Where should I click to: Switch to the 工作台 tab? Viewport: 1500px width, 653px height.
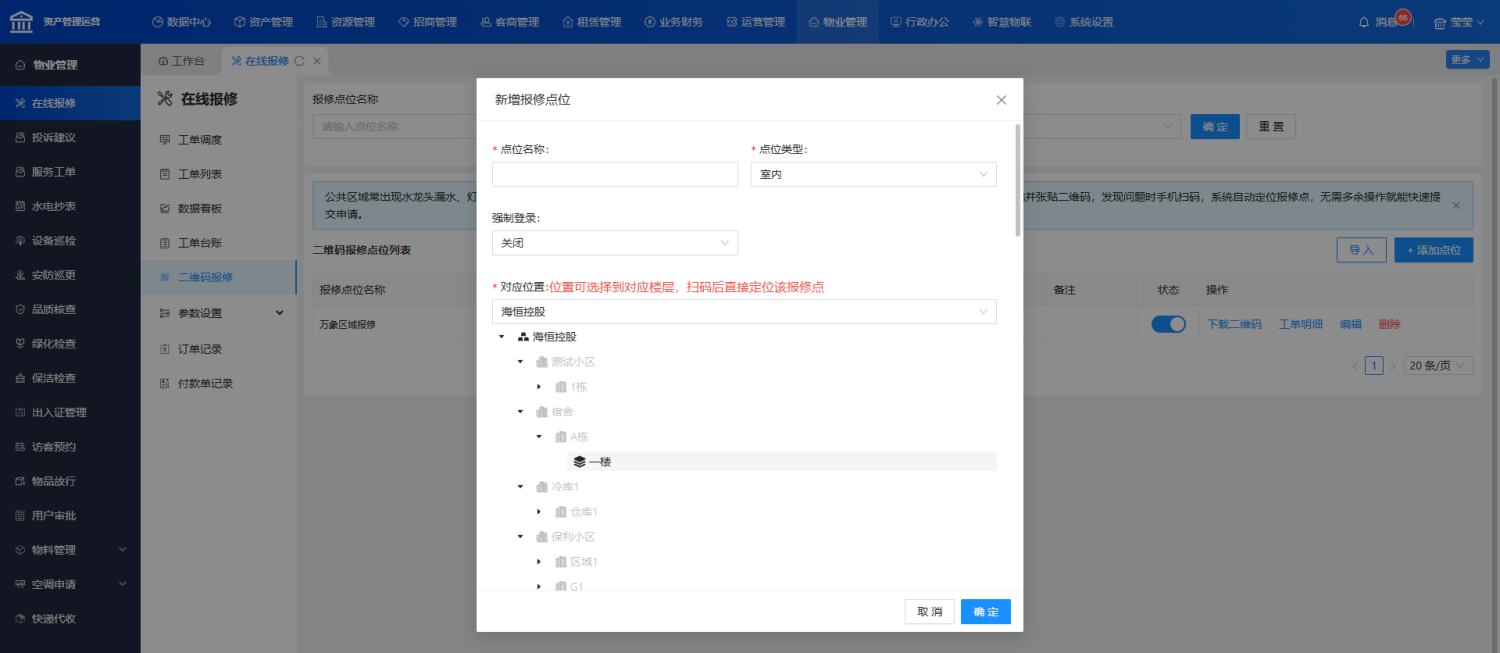pyautogui.click(x=181, y=61)
